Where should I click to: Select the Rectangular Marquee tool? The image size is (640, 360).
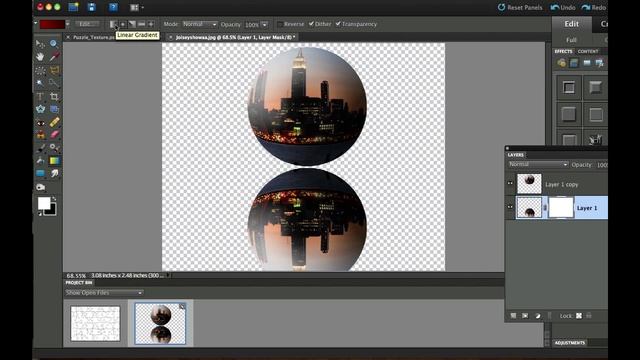click(x=40, y=70)
